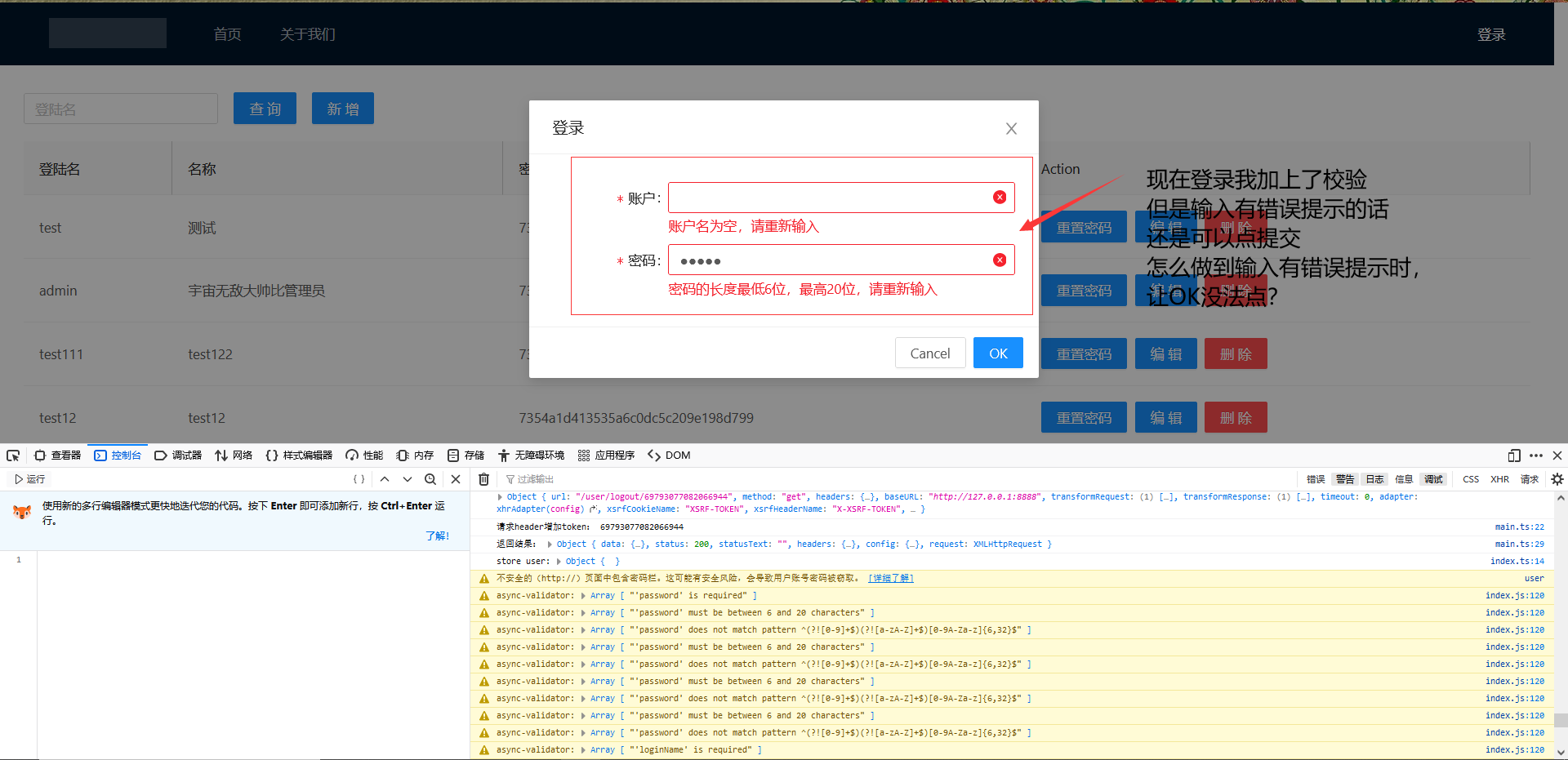Open the 存储 tab
This screenshot has width=1568, height=760.
[x=465, y=456]
